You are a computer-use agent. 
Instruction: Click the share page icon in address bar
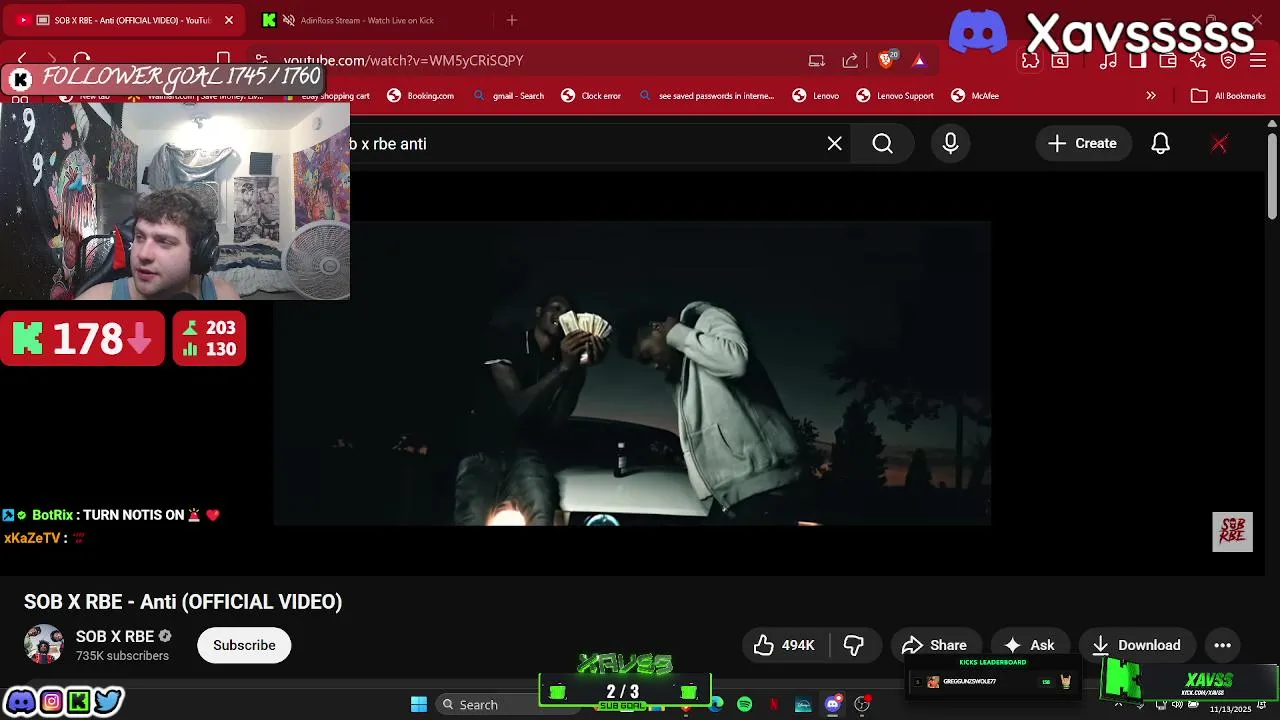[850, 60]
